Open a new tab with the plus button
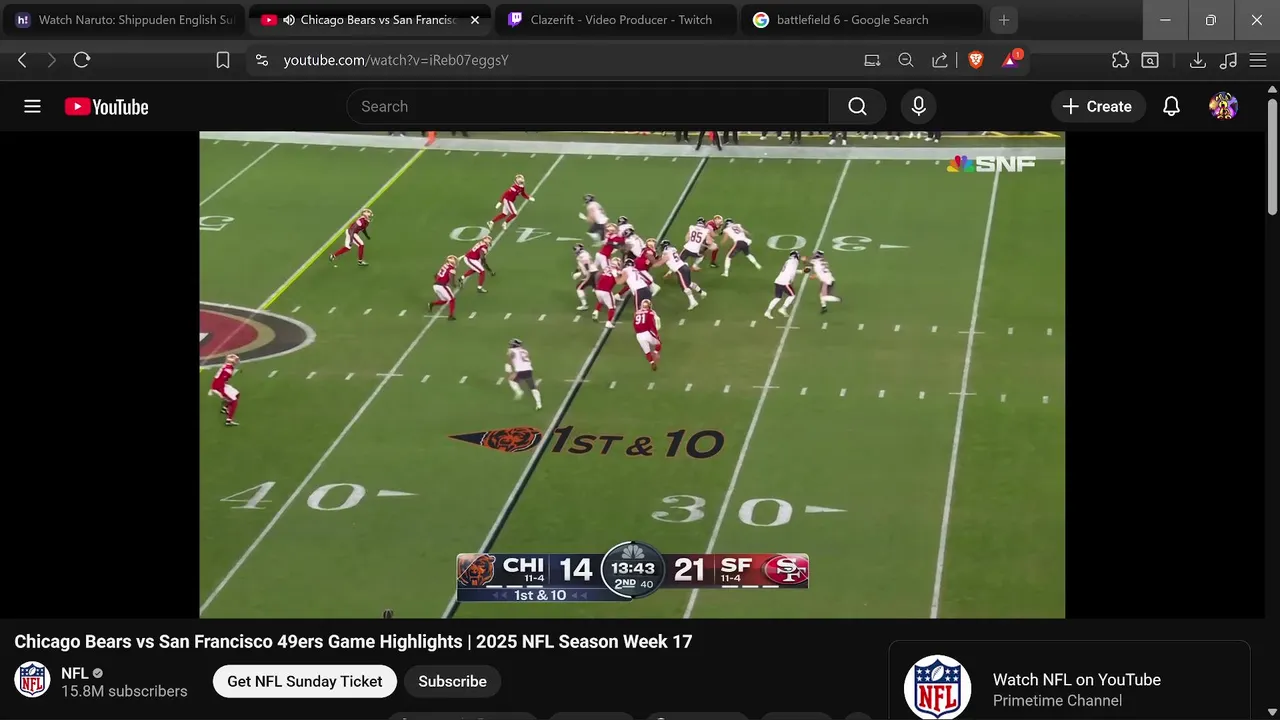Screen dimensions: 1280x720 click(x=1004, y=20)
